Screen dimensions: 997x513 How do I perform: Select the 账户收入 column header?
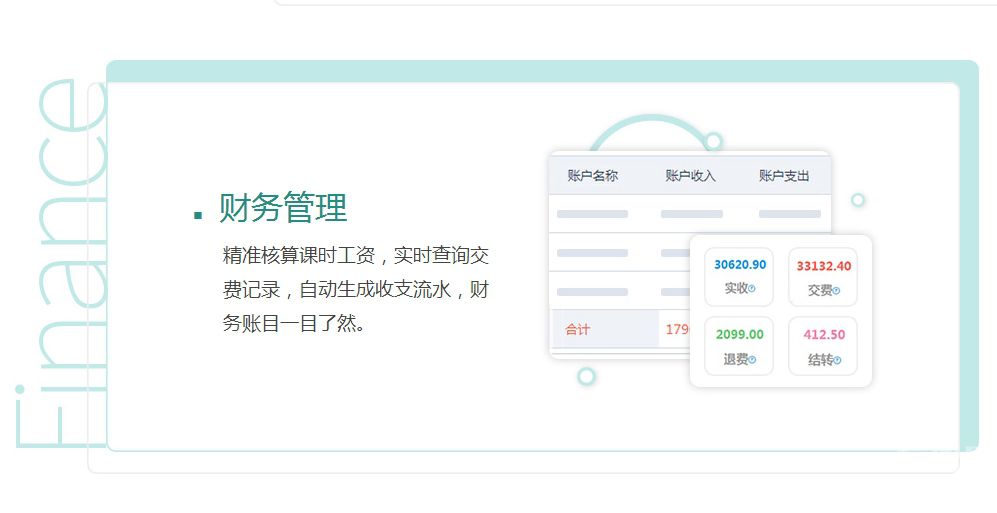(x=690, y=176)
